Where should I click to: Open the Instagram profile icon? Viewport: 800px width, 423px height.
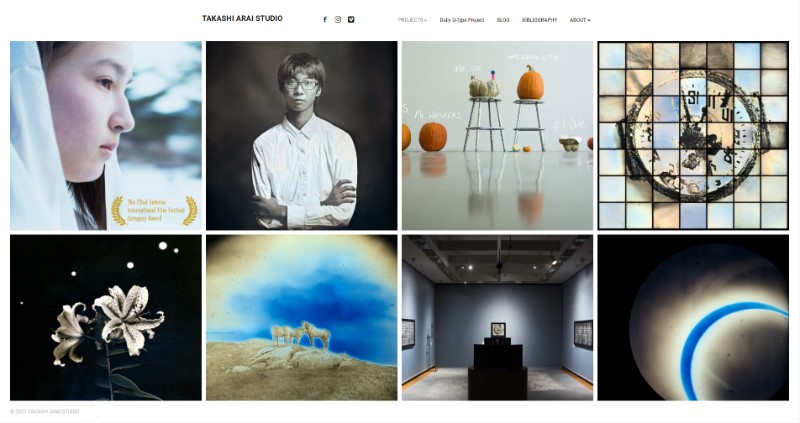point(338,20)
